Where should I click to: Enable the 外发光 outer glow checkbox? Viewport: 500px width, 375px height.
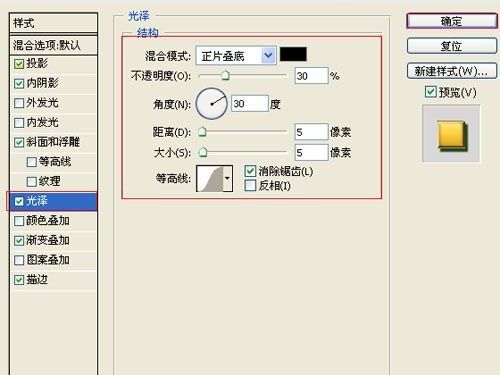(19, 103)
